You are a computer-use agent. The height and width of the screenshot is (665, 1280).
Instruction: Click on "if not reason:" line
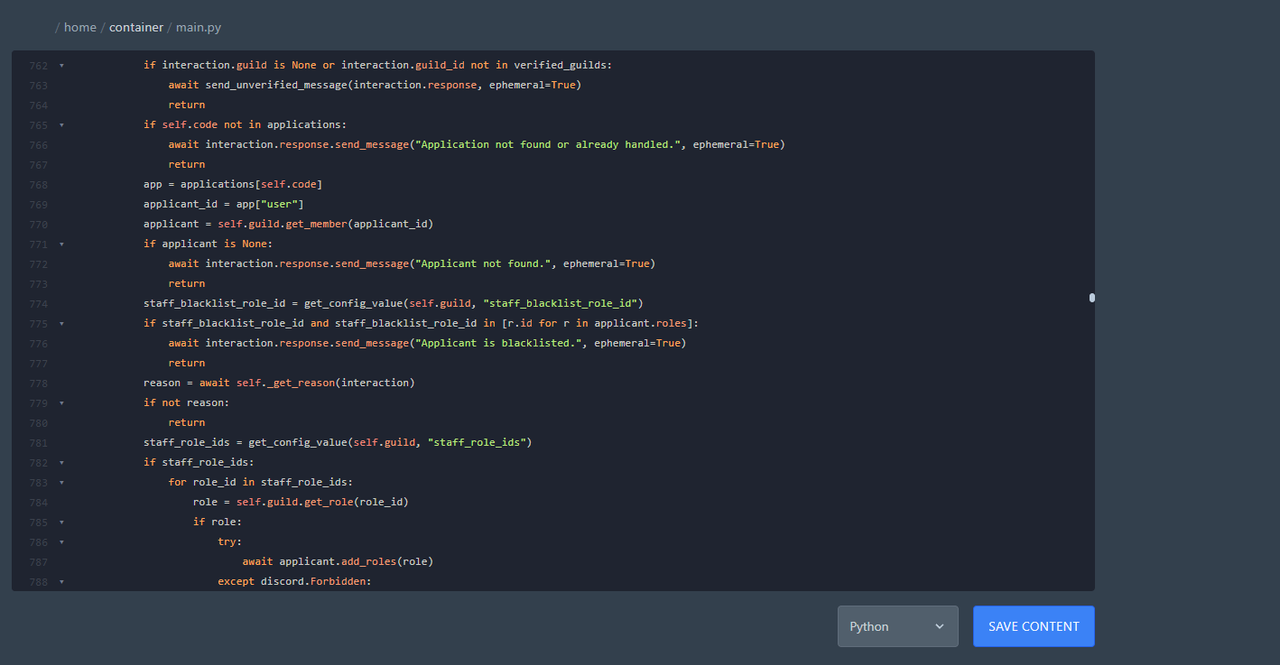pyautogui.click(x=186, y=403)
